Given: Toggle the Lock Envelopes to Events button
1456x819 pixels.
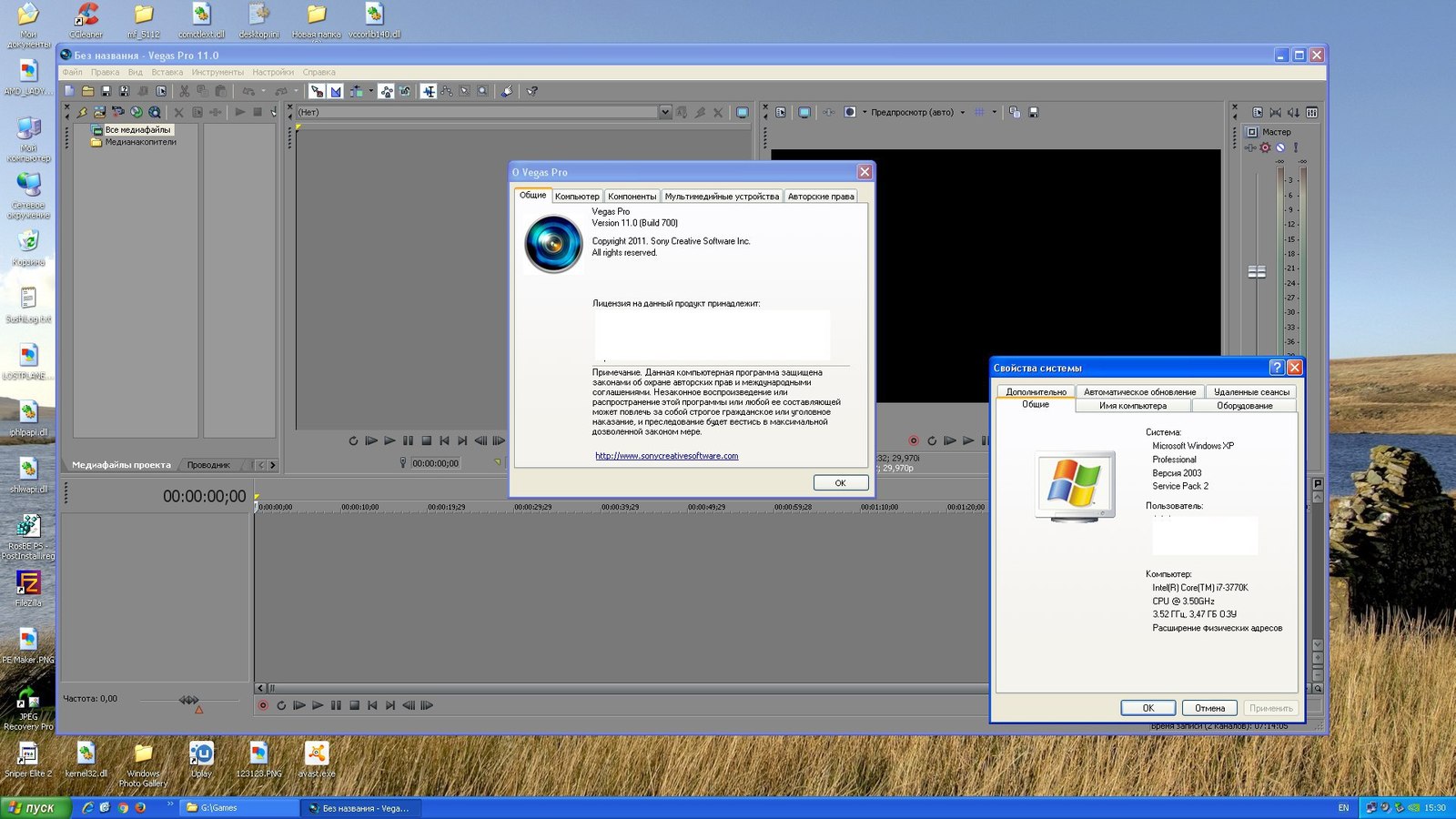Looking at the screenshot, I should coord(387,91).
